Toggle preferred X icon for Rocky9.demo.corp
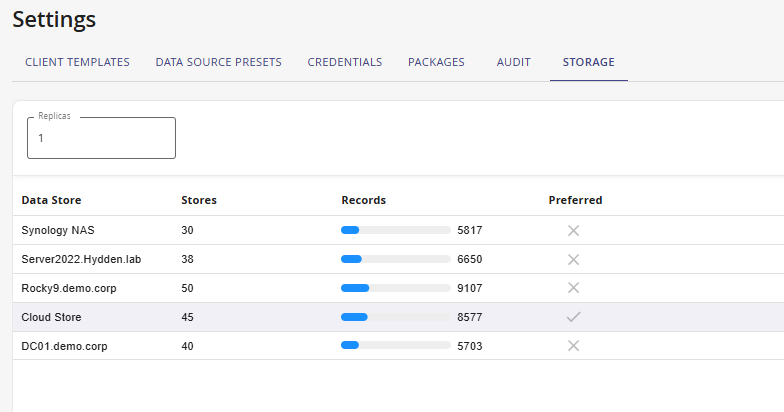 (x=573, y=288)
